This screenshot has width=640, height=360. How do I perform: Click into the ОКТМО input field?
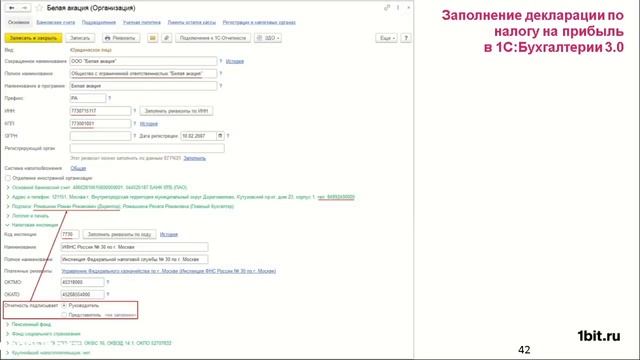tap(82, 282)
